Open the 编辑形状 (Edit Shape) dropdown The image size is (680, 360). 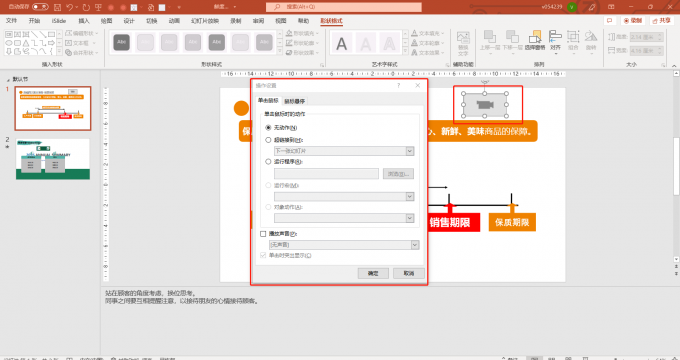[82, 33]
